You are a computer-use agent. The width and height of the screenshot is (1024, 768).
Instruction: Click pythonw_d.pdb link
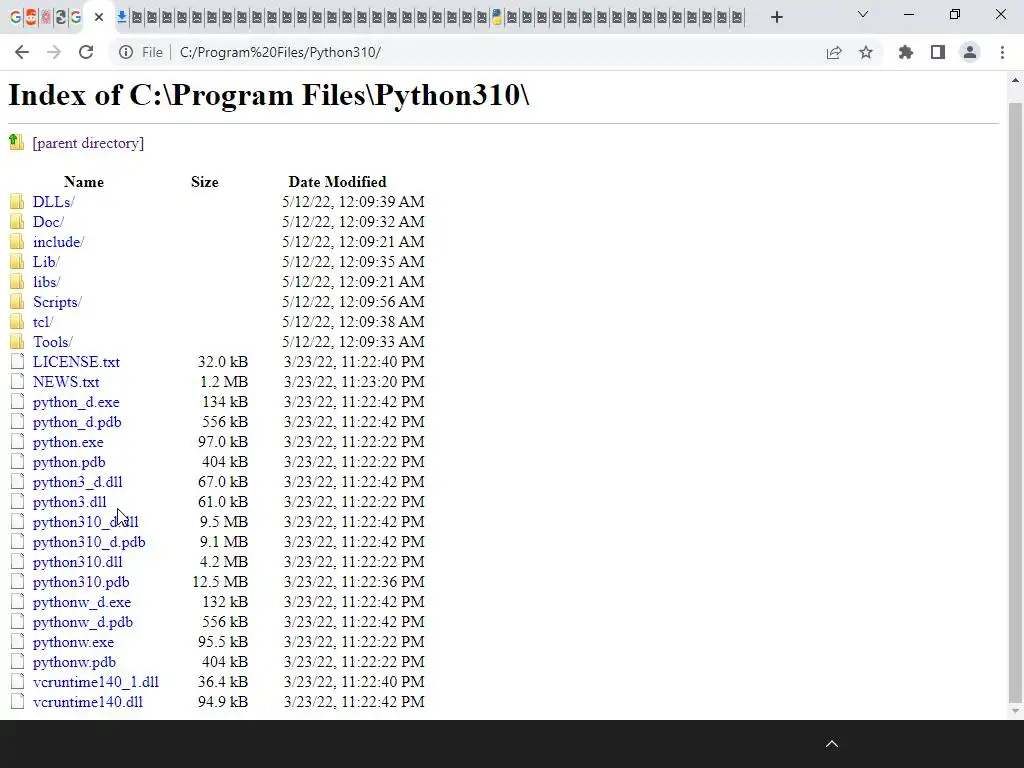pos(83,622)
